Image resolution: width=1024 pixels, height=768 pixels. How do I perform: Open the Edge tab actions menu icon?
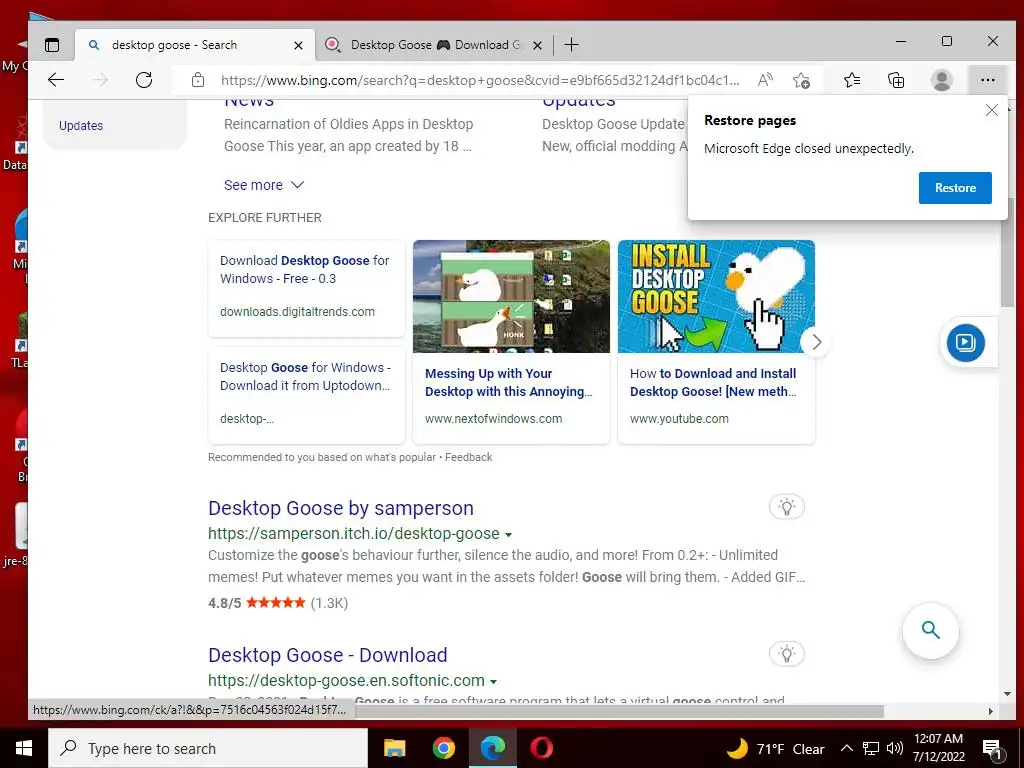(52, 45)
